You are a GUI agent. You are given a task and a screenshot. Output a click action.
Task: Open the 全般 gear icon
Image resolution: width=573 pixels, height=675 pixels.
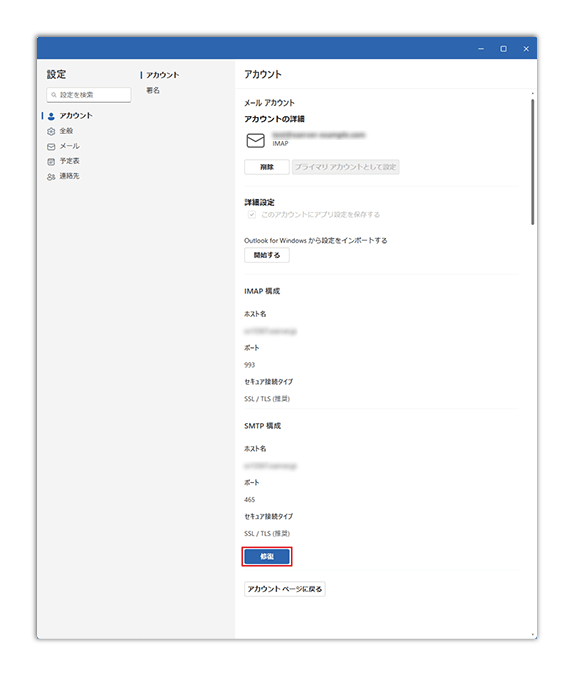tap(51, 131)
